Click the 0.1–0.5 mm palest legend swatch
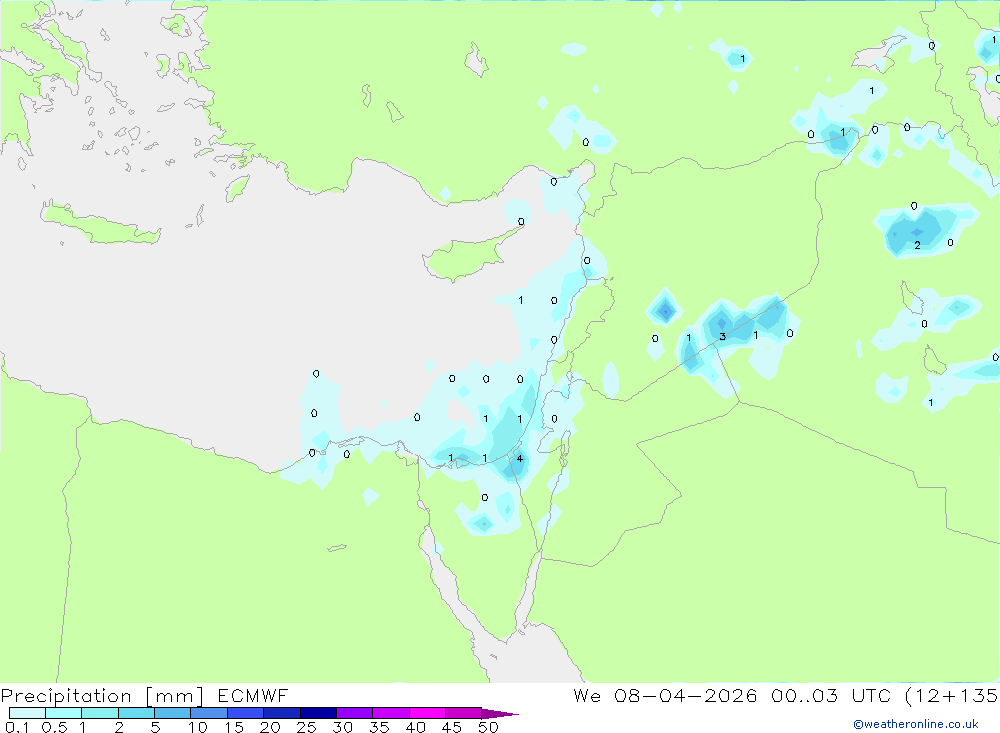The image size is (1000, 733). (27, 713)
